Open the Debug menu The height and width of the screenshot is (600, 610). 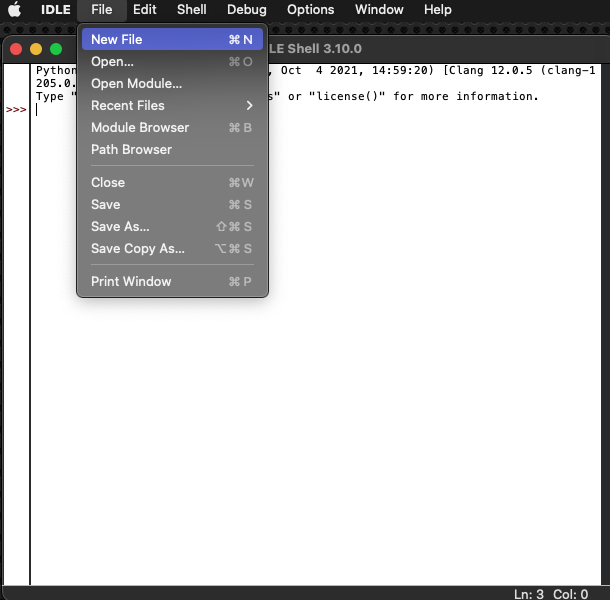246,10
